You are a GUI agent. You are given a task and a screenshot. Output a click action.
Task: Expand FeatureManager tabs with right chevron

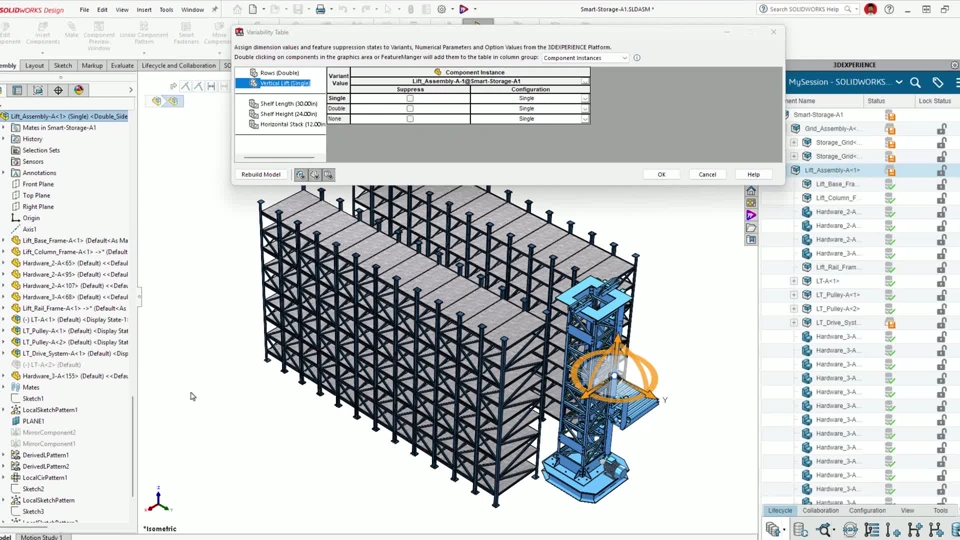pos(130,90)
